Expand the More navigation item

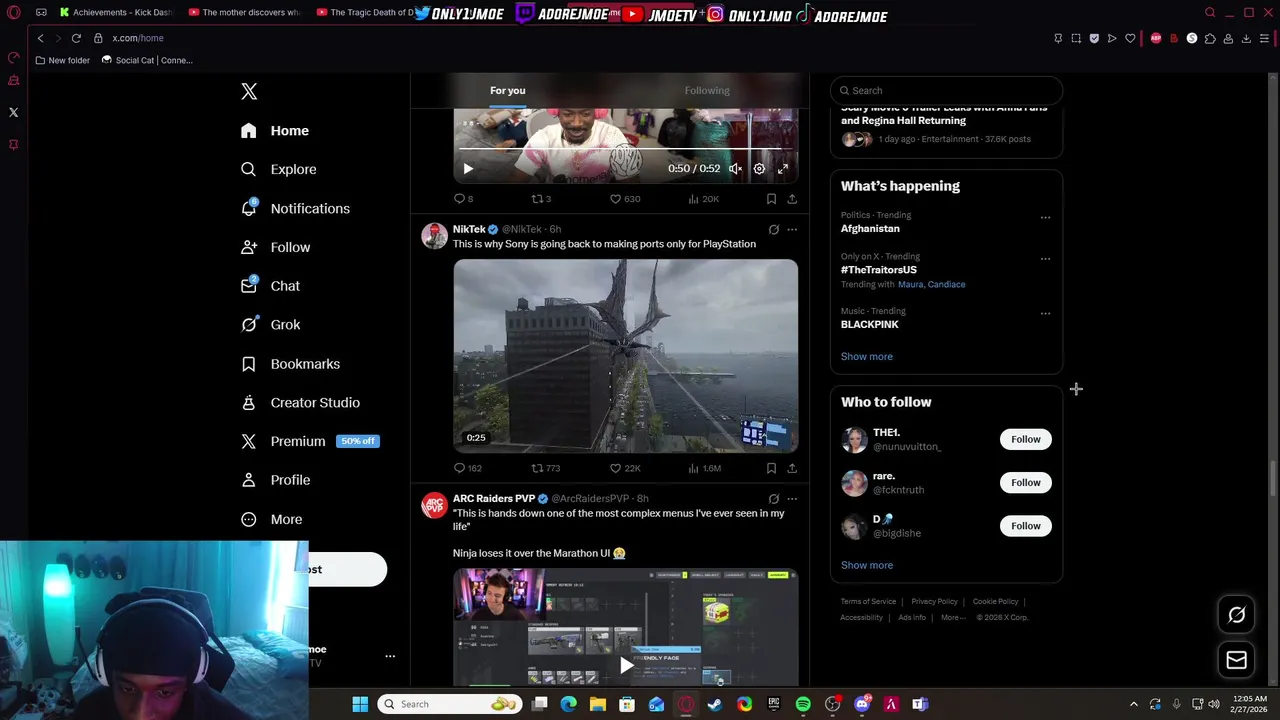pos(272,520)
